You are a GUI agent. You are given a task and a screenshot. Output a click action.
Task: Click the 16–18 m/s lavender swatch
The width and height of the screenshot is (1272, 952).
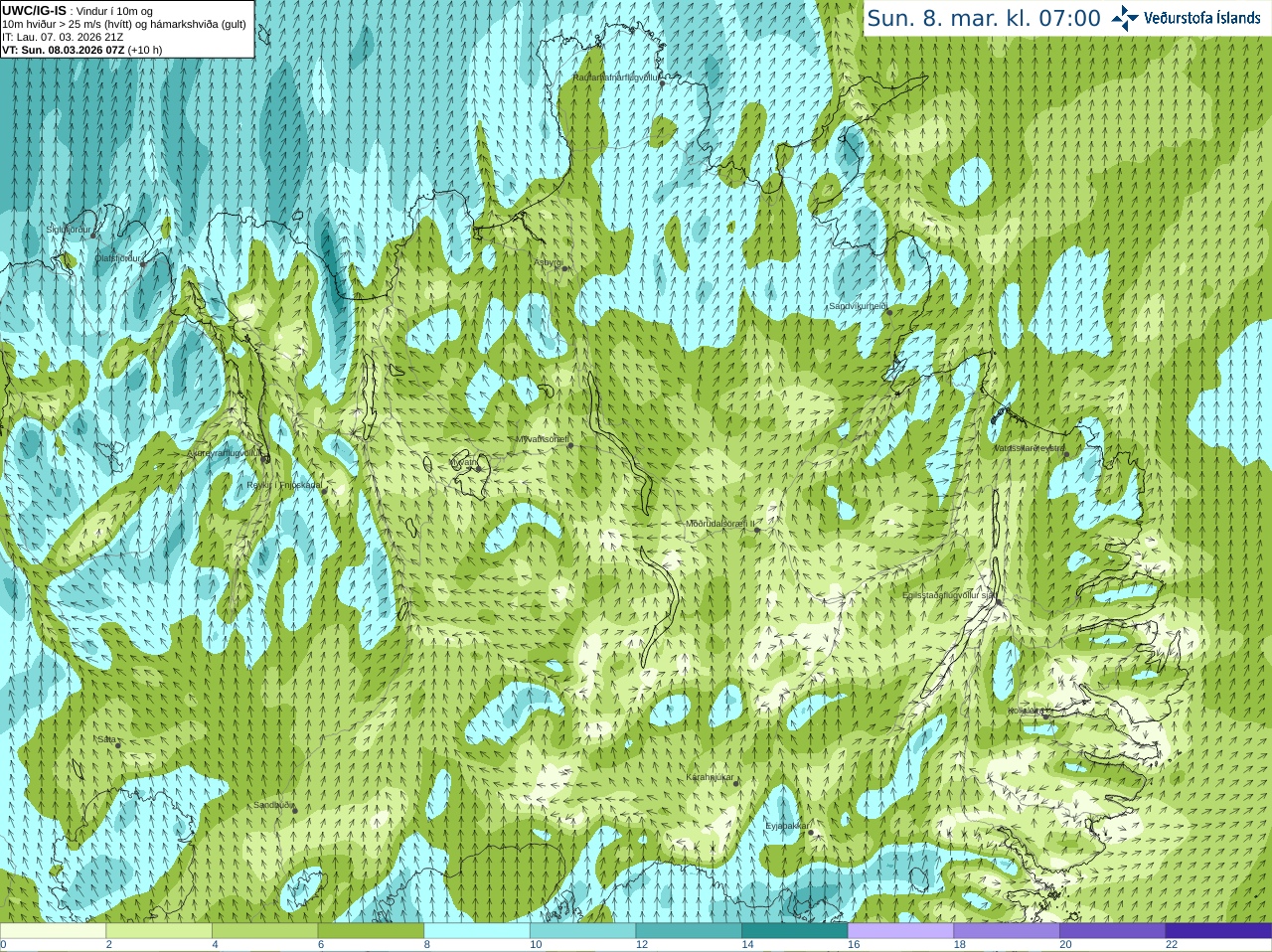(901, 931)
